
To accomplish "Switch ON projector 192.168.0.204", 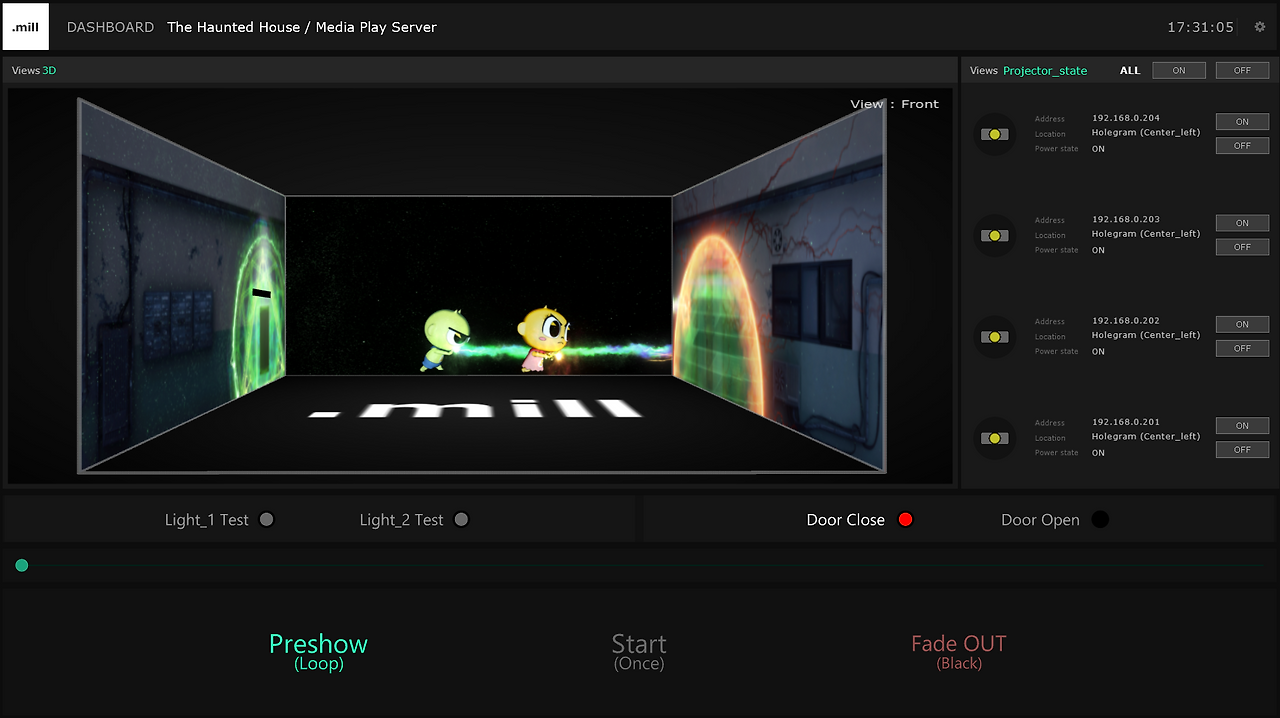I will coord(1242,122).
